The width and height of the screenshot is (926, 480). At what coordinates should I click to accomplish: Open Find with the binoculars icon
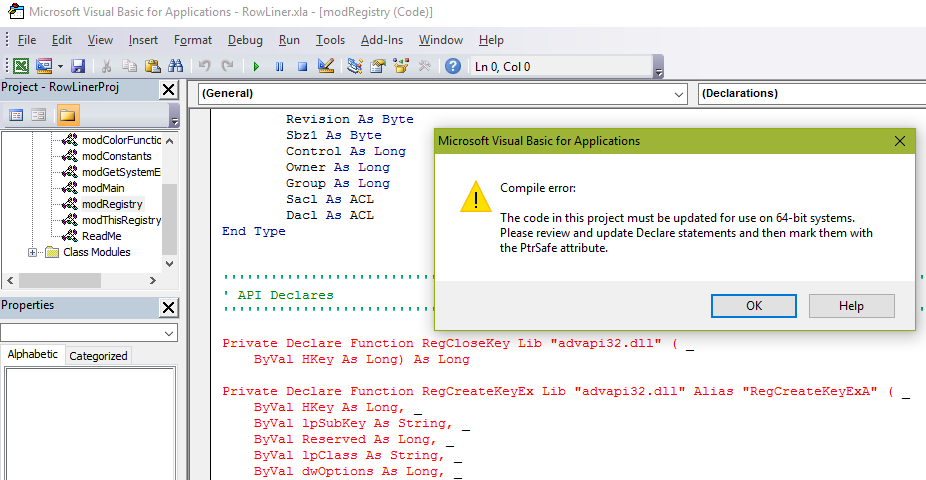175,66
